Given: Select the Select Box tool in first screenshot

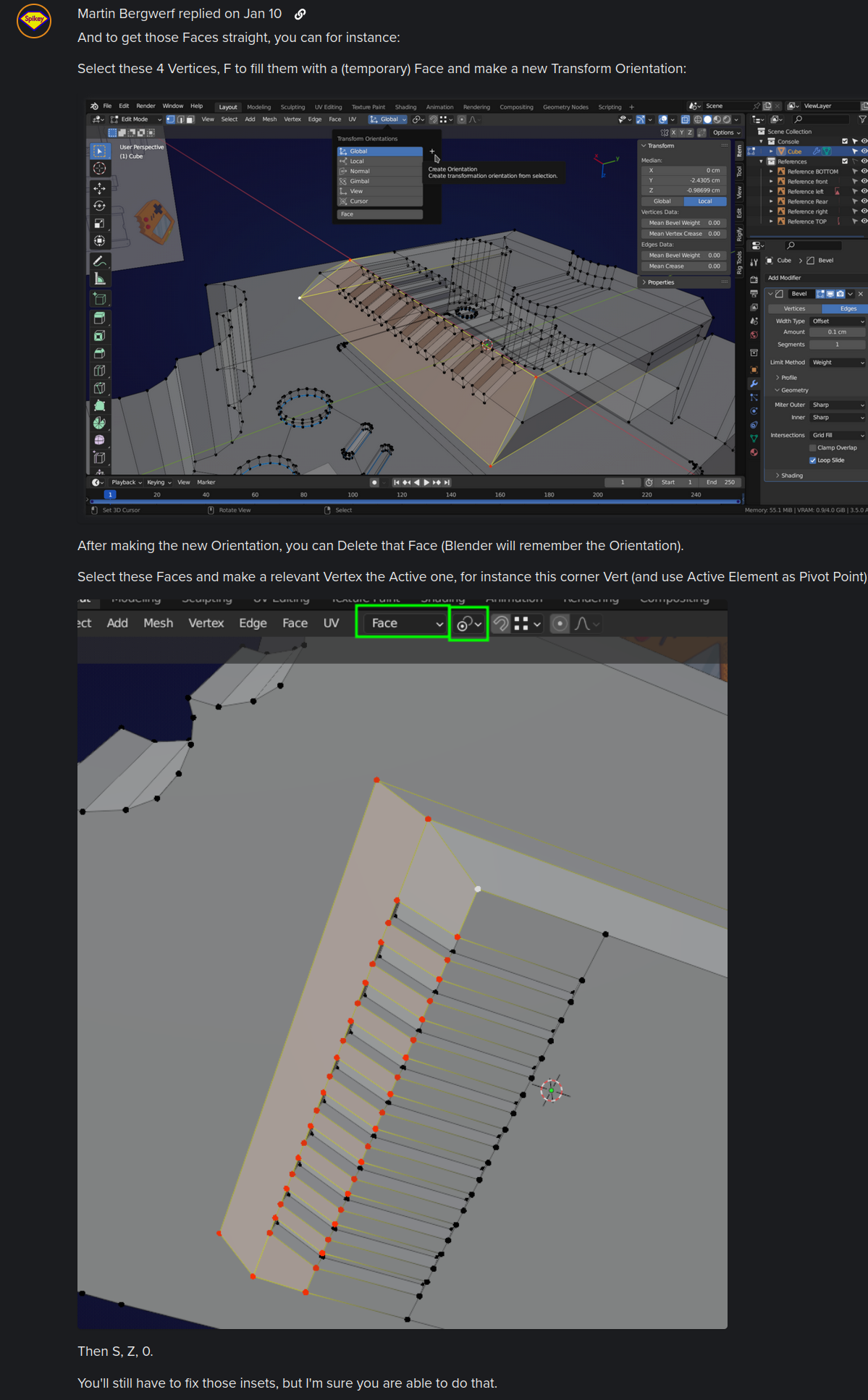Looking at the screenshot, I should pyautogui.click(x=100, y=151).
